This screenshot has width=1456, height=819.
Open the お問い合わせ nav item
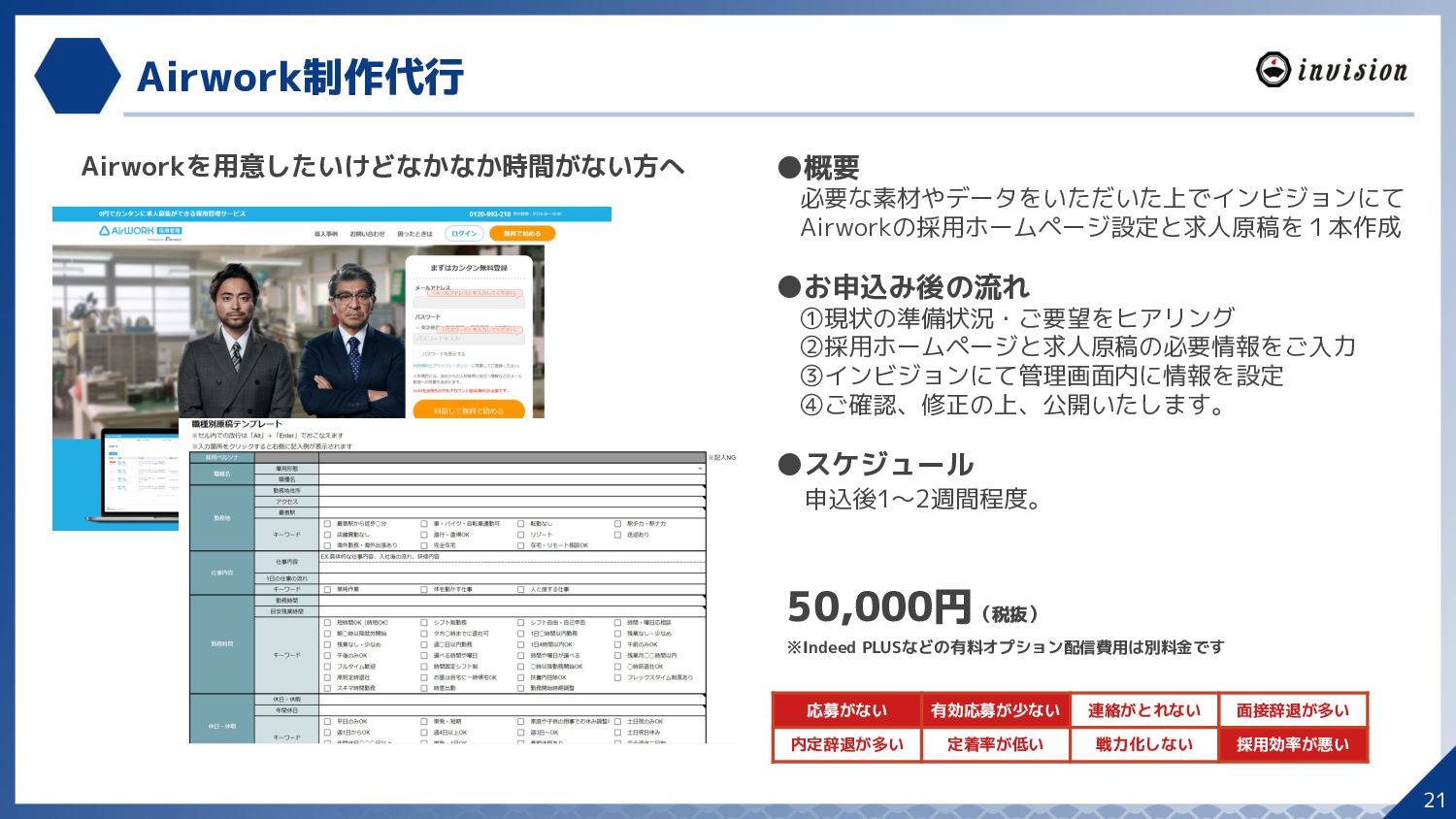367,234
